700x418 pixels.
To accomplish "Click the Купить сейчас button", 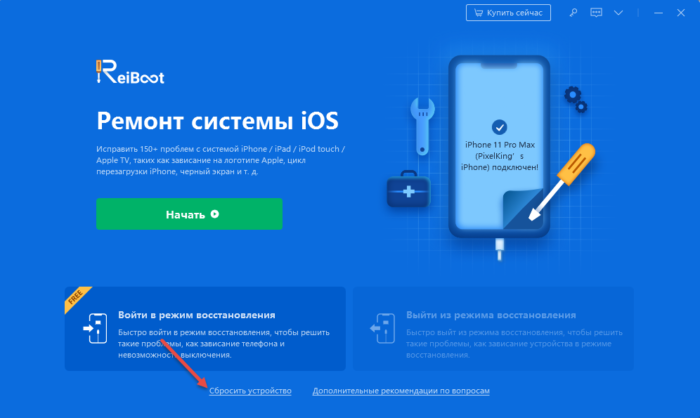I will (x=508, y=13).
